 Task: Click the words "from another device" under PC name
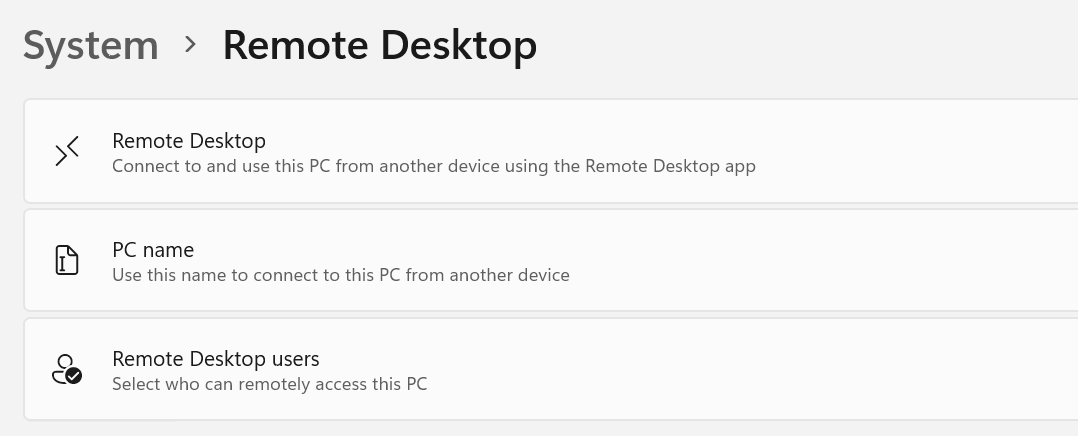click(x=487, y=275)
